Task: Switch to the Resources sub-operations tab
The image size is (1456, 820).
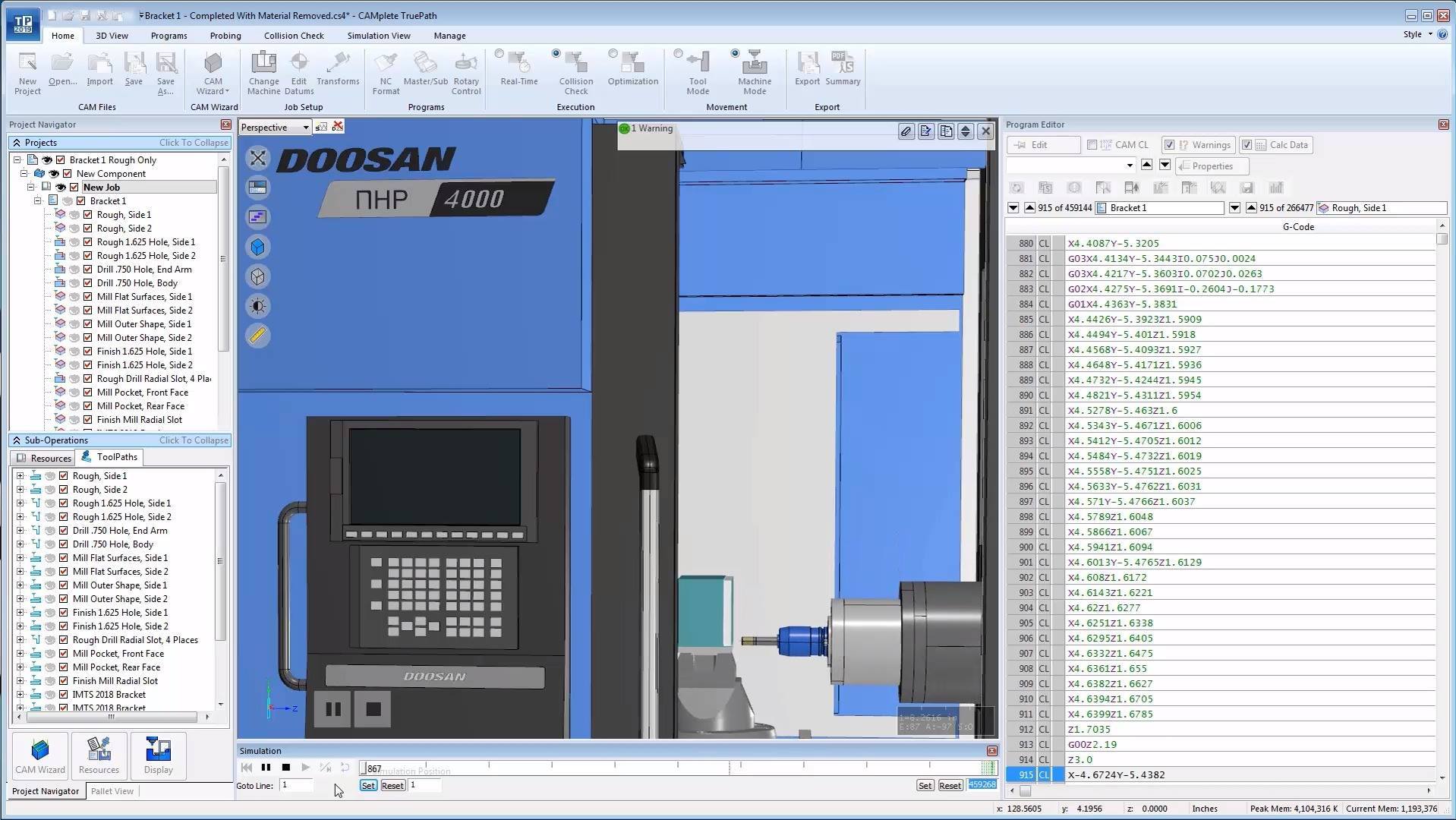Action: point(44,458)
